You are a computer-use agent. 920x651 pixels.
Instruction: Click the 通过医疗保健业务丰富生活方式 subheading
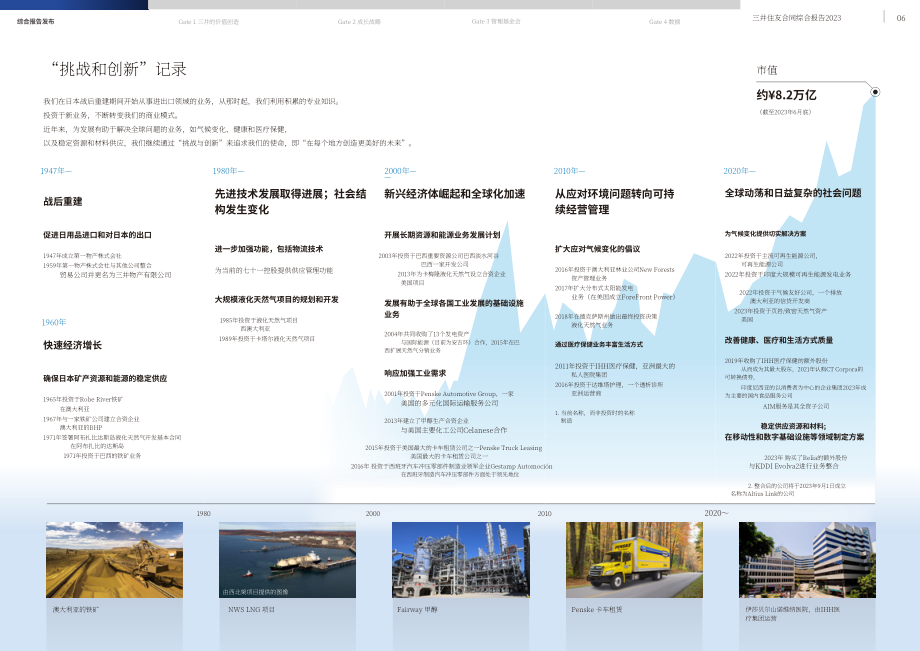(x=598, y=345)
